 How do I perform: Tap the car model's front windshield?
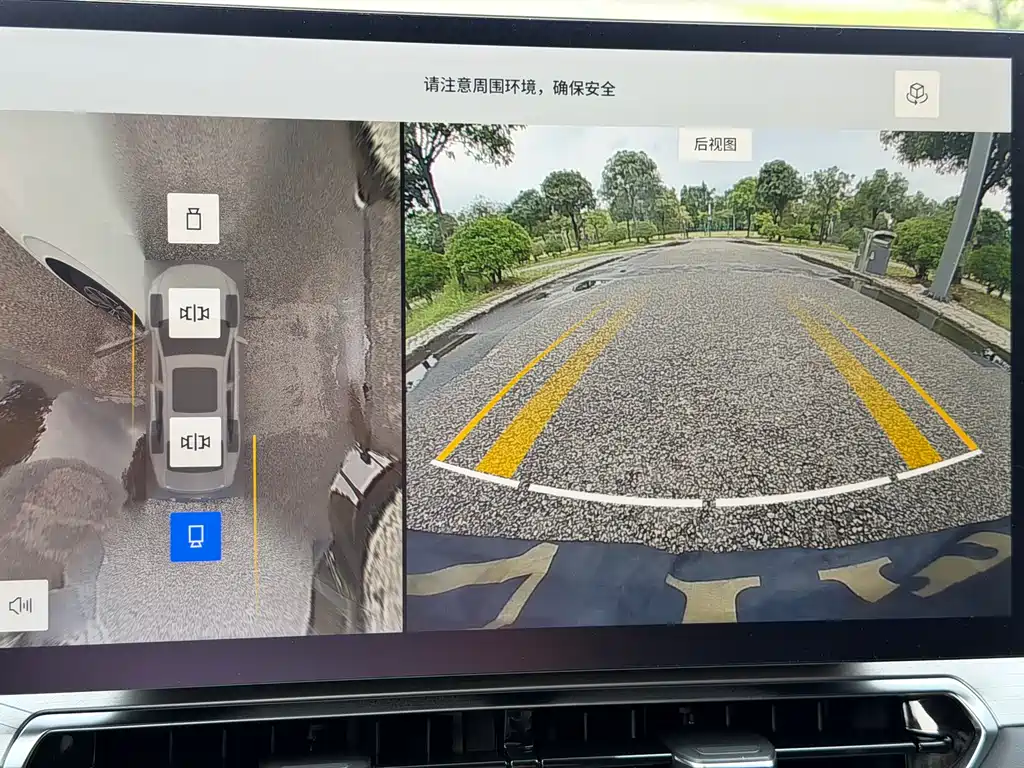tap(194, 347)
